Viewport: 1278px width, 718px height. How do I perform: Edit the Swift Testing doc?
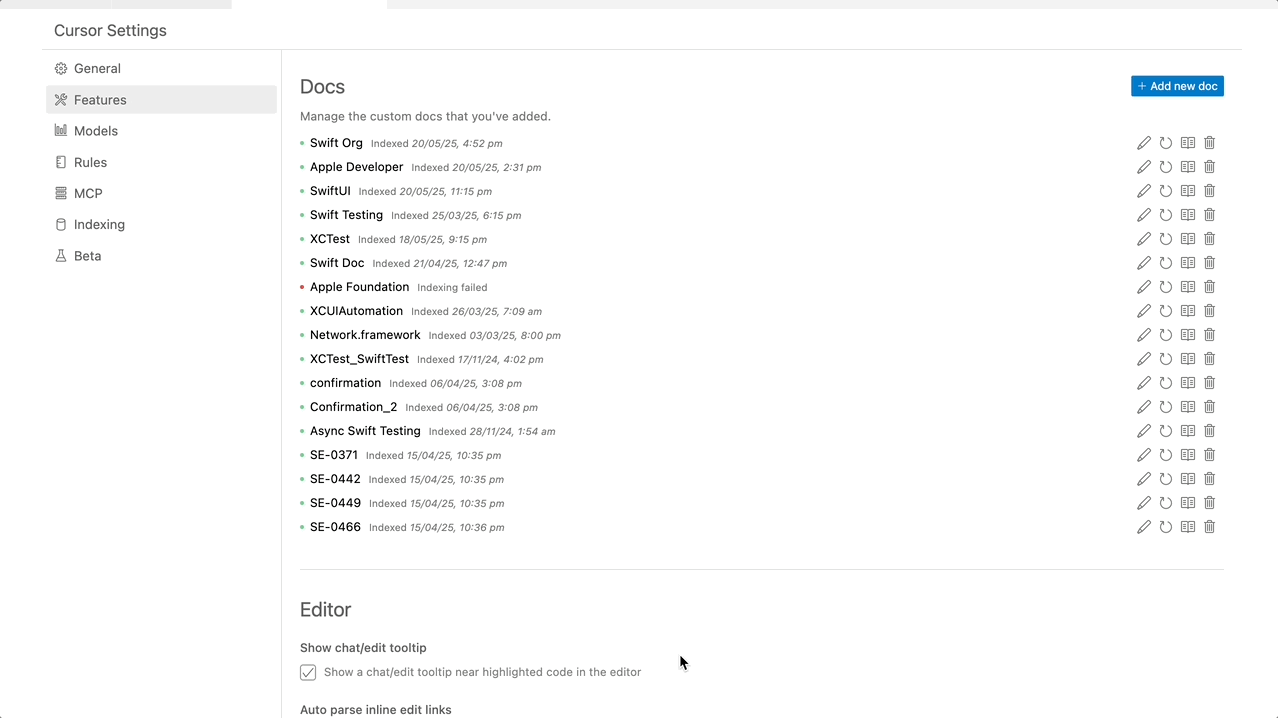coord(1144,215)
